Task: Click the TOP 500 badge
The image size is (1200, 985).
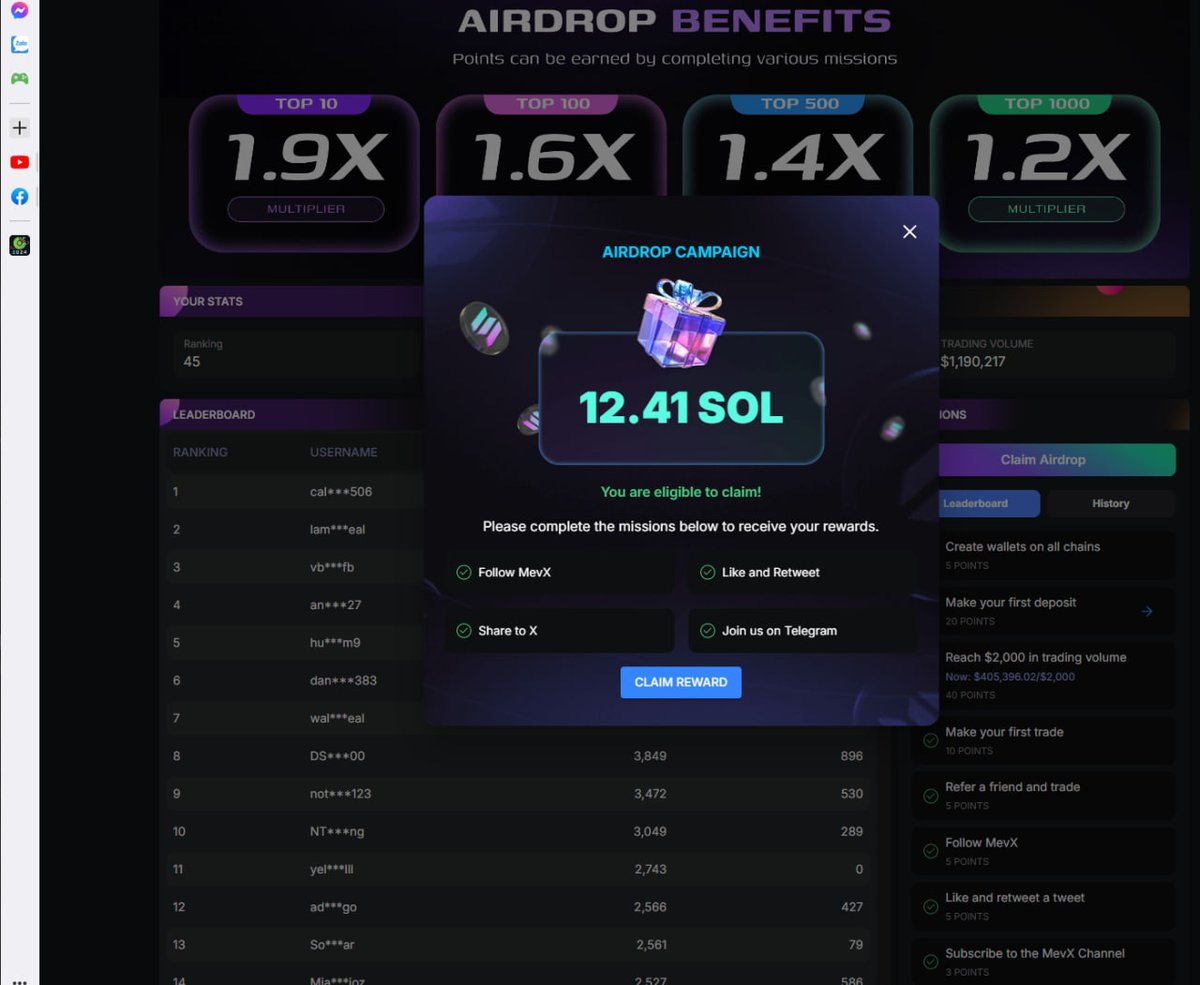Action: [x=799, y=104]
